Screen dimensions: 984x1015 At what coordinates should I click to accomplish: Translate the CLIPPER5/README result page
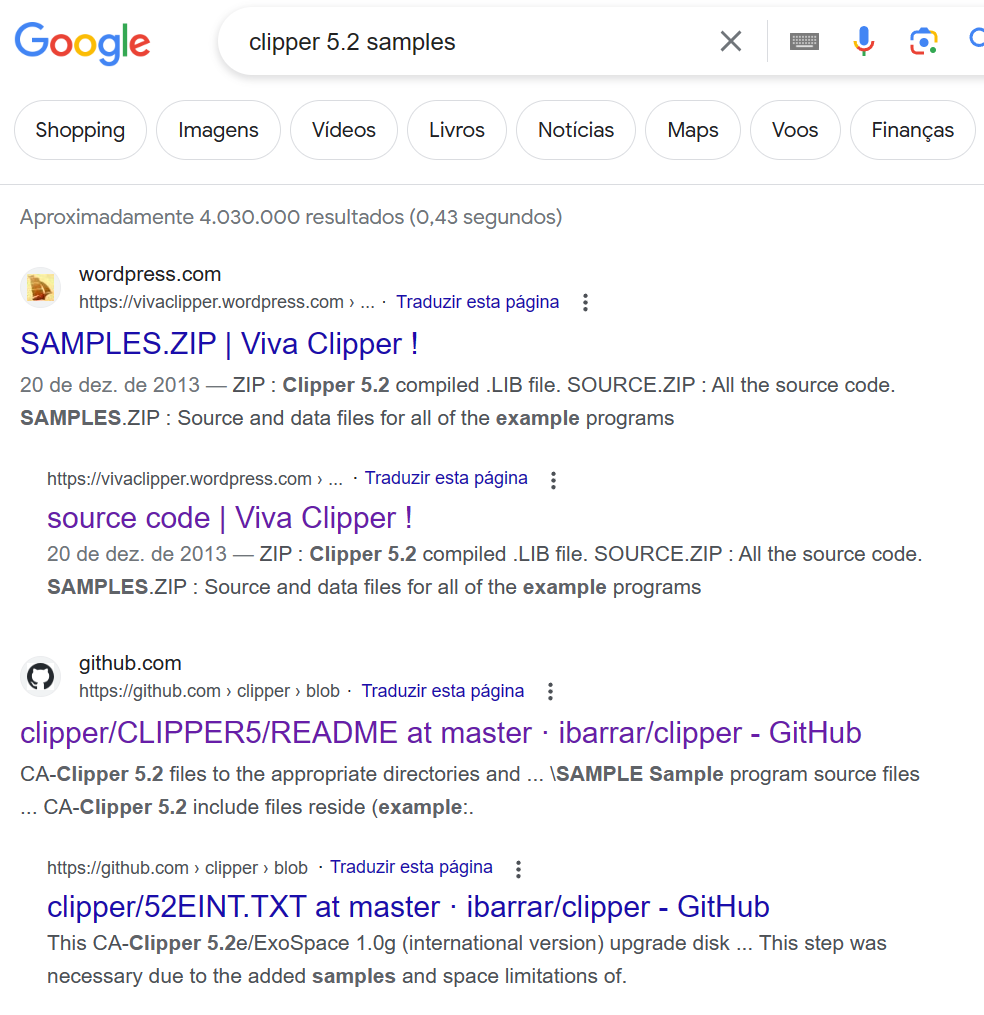coord(442,691)
